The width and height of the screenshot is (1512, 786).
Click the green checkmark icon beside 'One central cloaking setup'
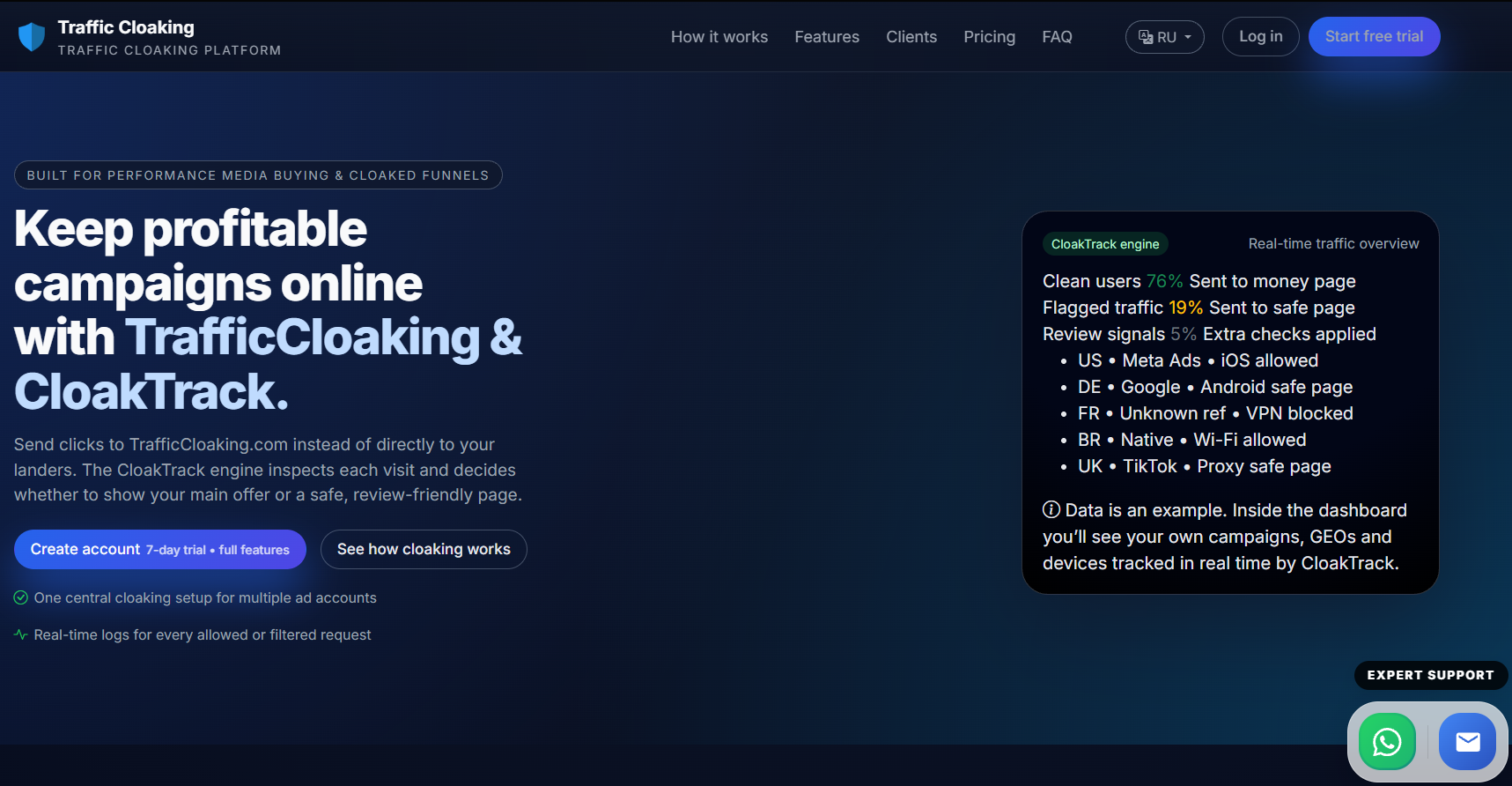pos(21,597)
